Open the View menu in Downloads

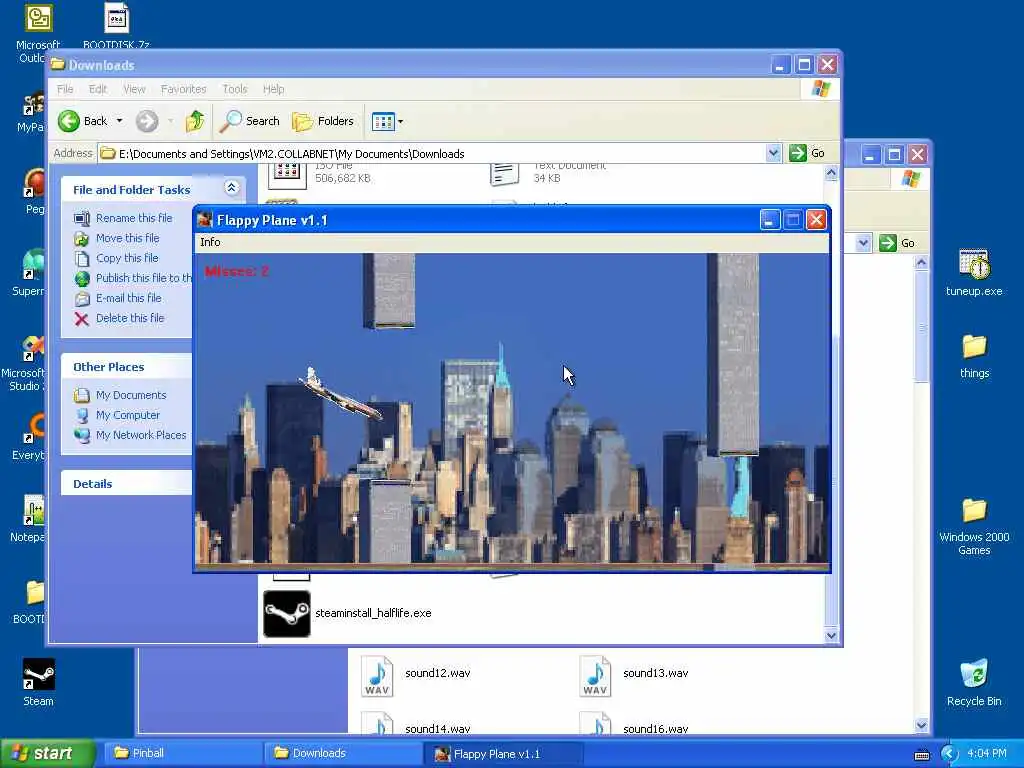click(x=134, y=89)
